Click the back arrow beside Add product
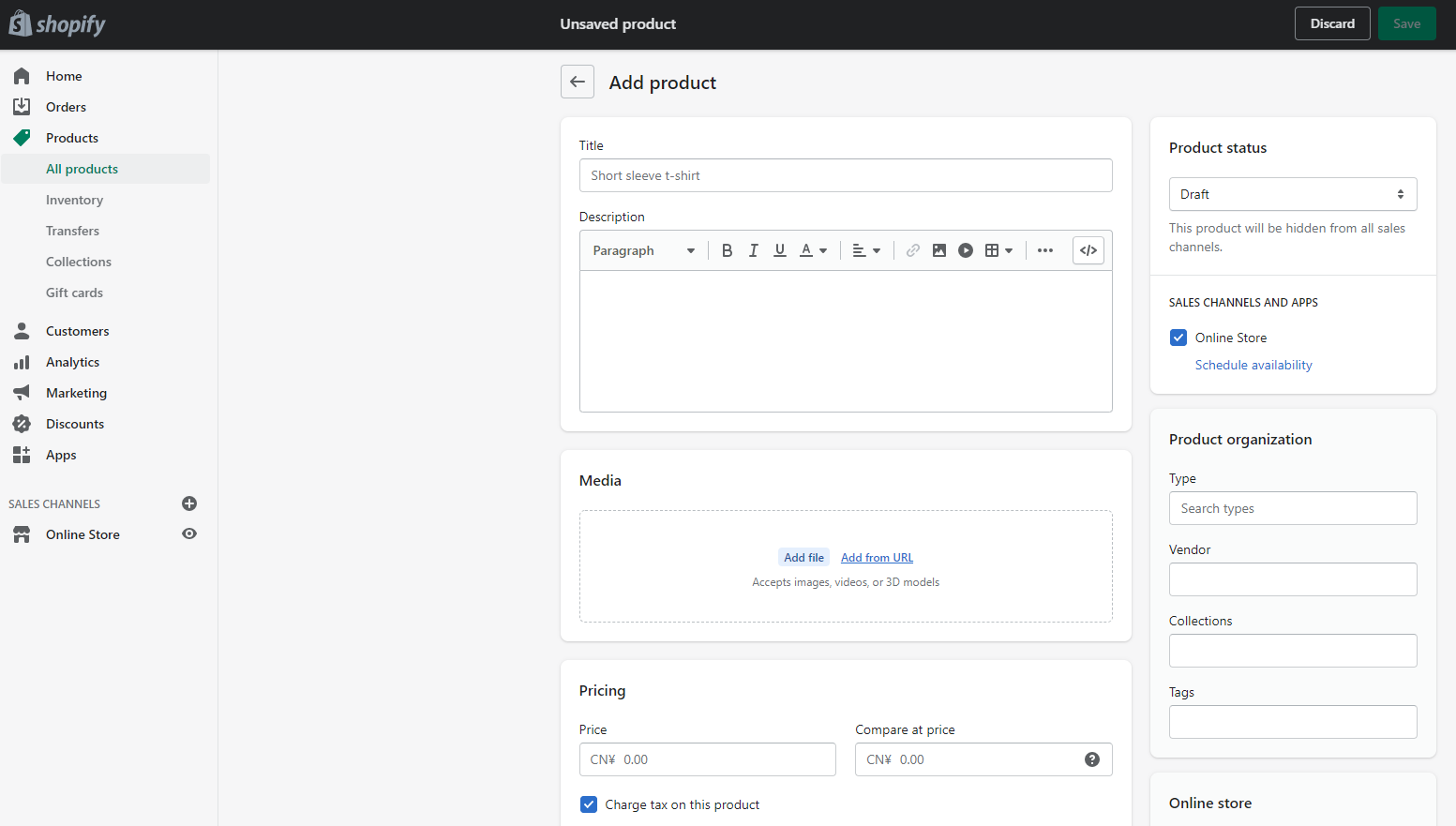Image resolution: width=1456 pixels, height=826 pixels. click(x=578, y=82)
